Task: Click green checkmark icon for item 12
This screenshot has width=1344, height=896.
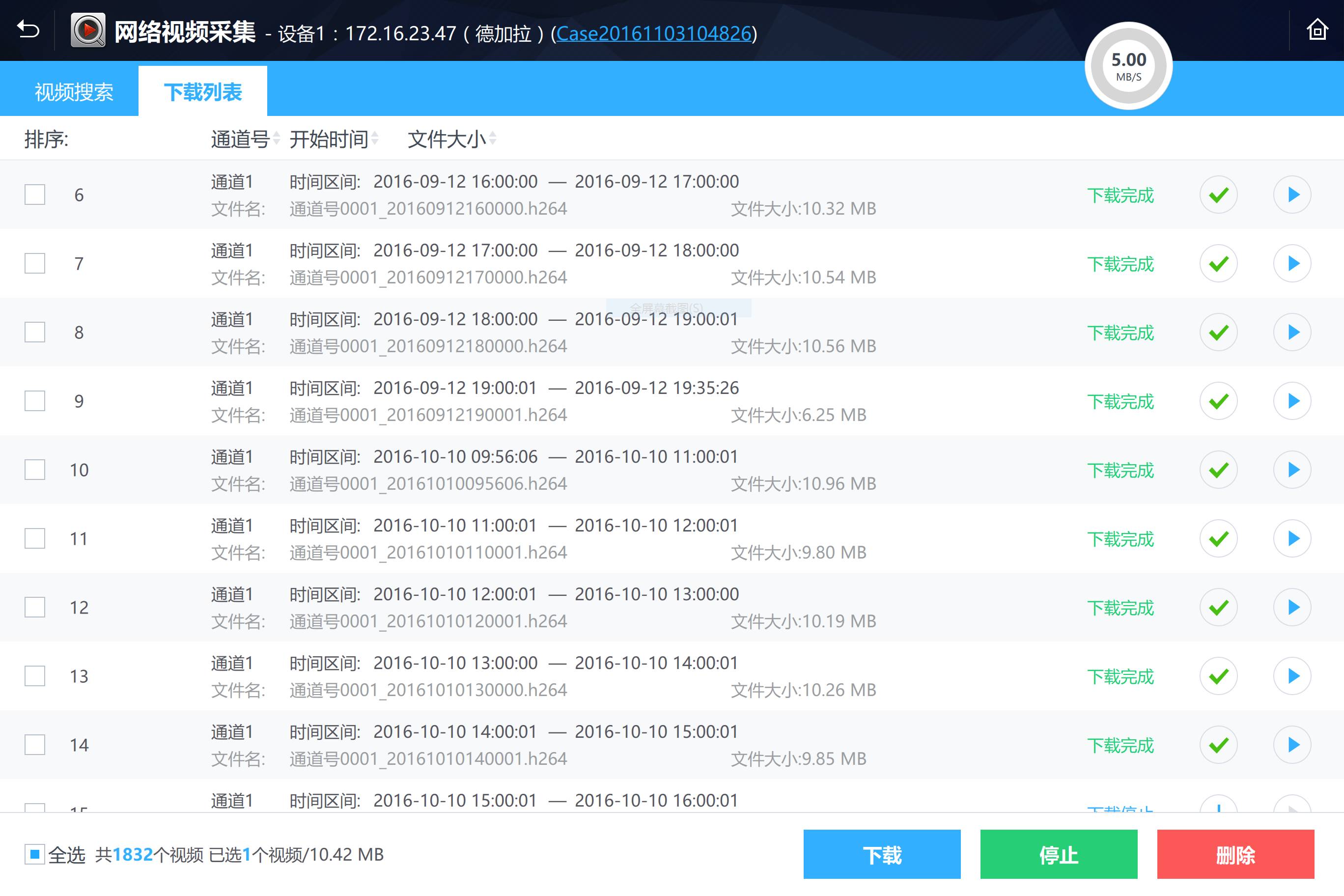Action: pyautogui.click(x=1218, y=608)
